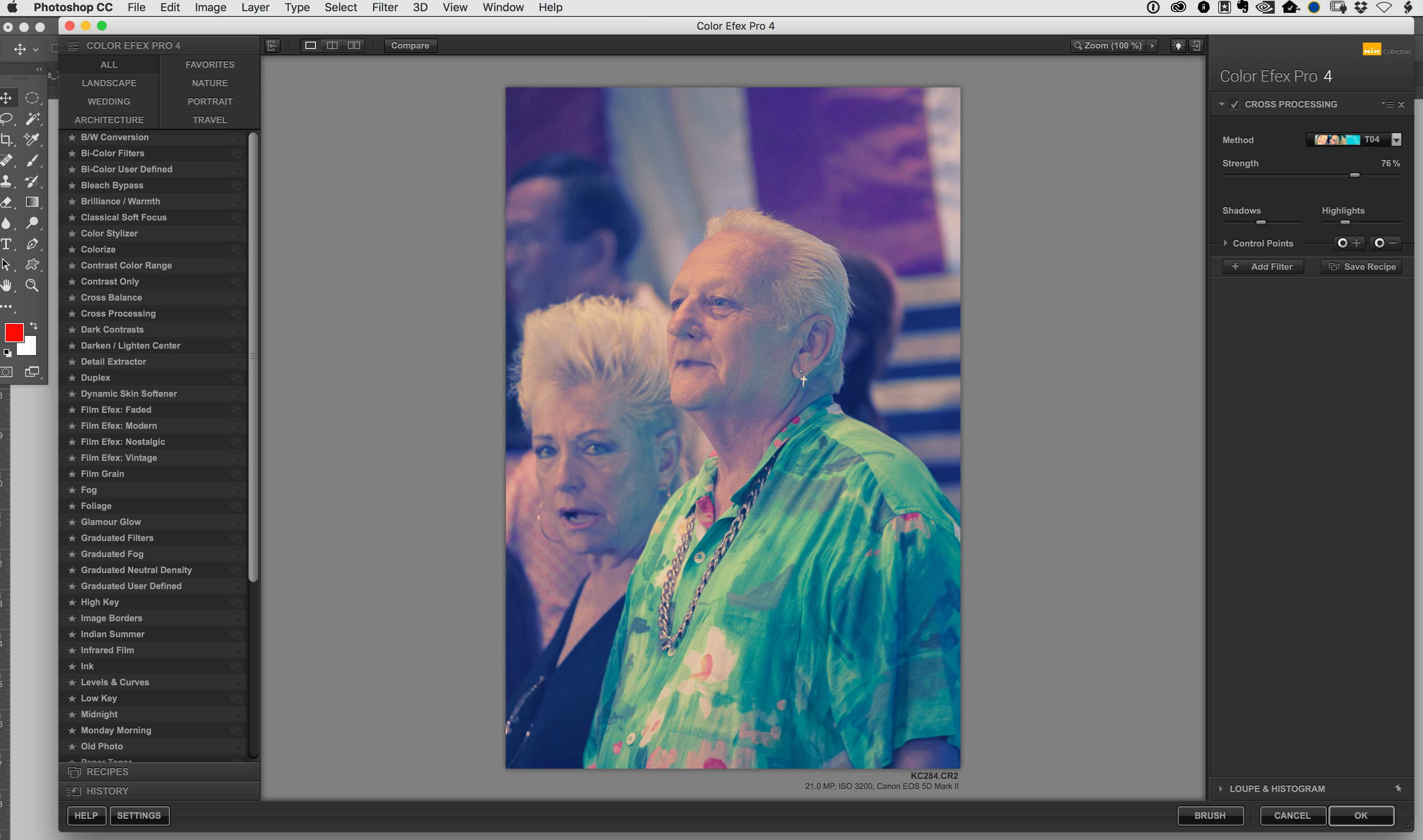Screen dimensions: 1423x840
Task: Click the remove control point minus icon
Action: pos(1386,243)
